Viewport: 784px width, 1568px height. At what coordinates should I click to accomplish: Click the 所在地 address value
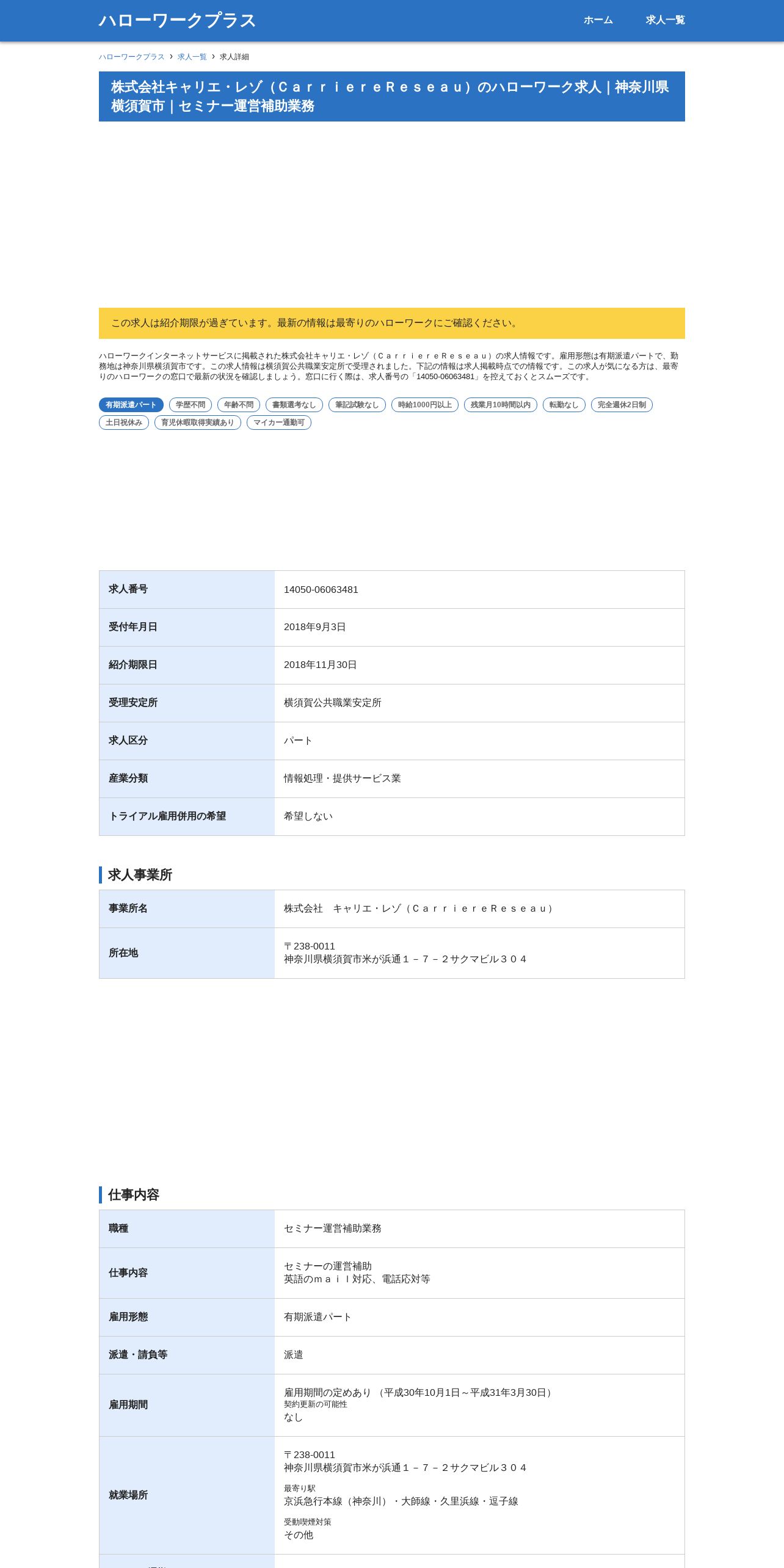[x=405, y=953]
